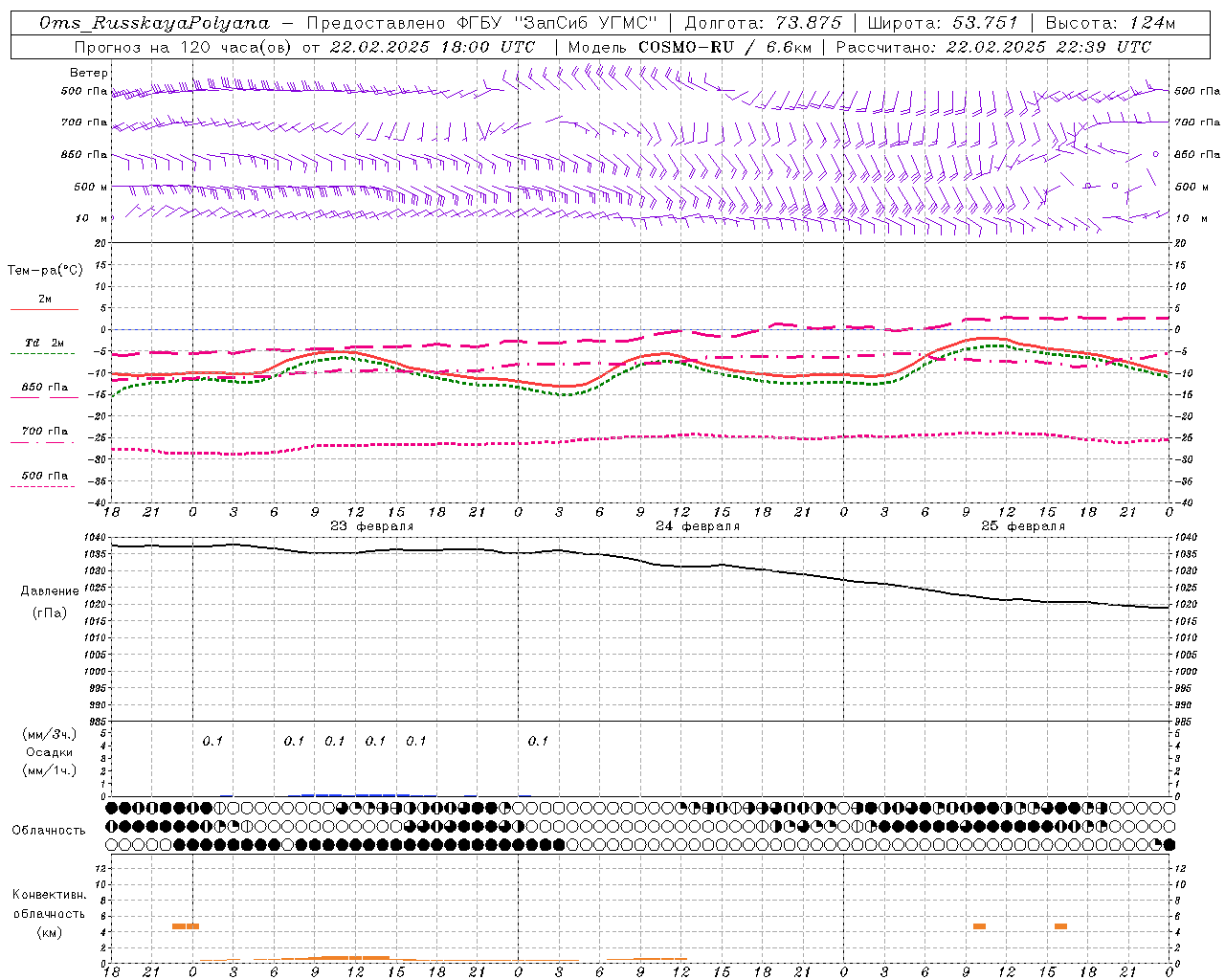Click the 700 гПа temperature legend entry
Viewport: 1225px width, 980px height.
[45, 432]
